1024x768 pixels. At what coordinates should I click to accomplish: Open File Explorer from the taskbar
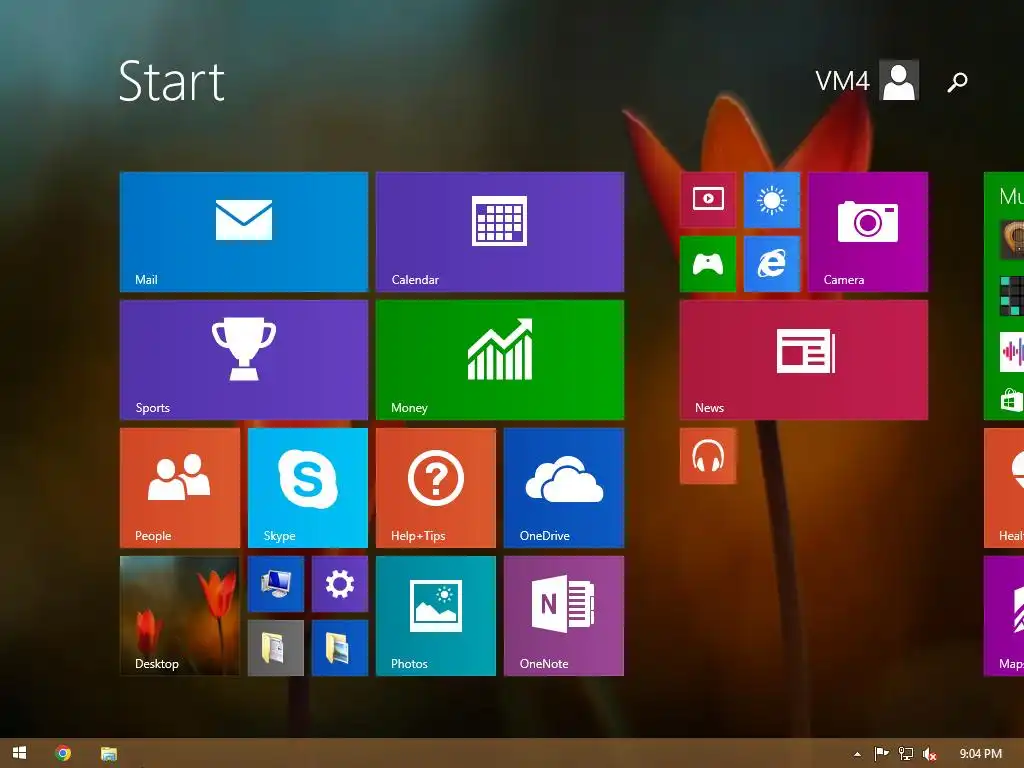pyautogui.click(x=108, y=753)
